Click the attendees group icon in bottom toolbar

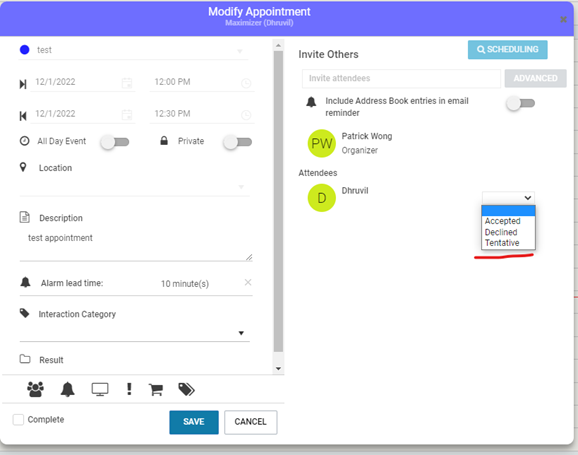click(35, 389)
